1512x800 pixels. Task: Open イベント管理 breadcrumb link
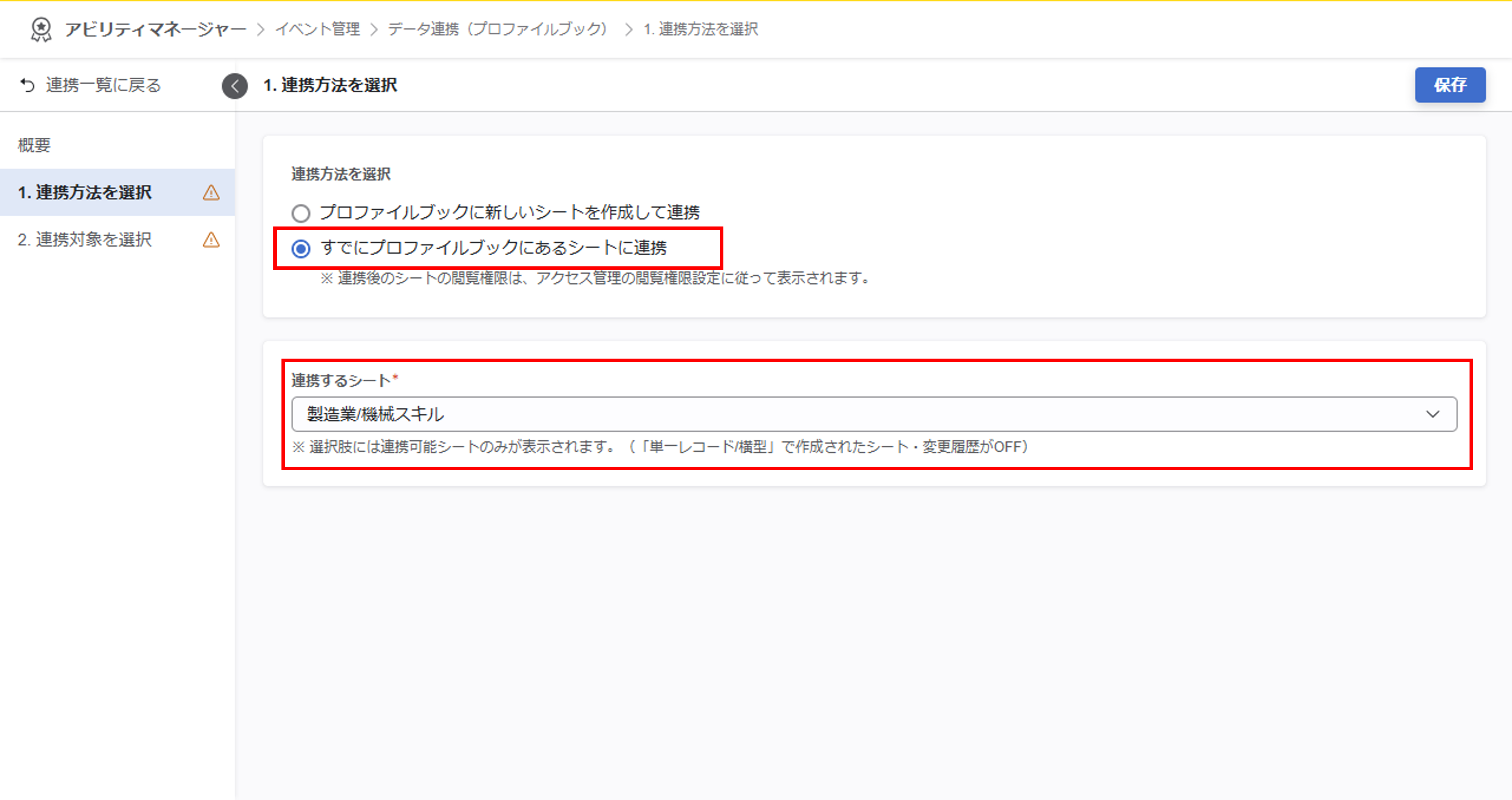[318, 29]
